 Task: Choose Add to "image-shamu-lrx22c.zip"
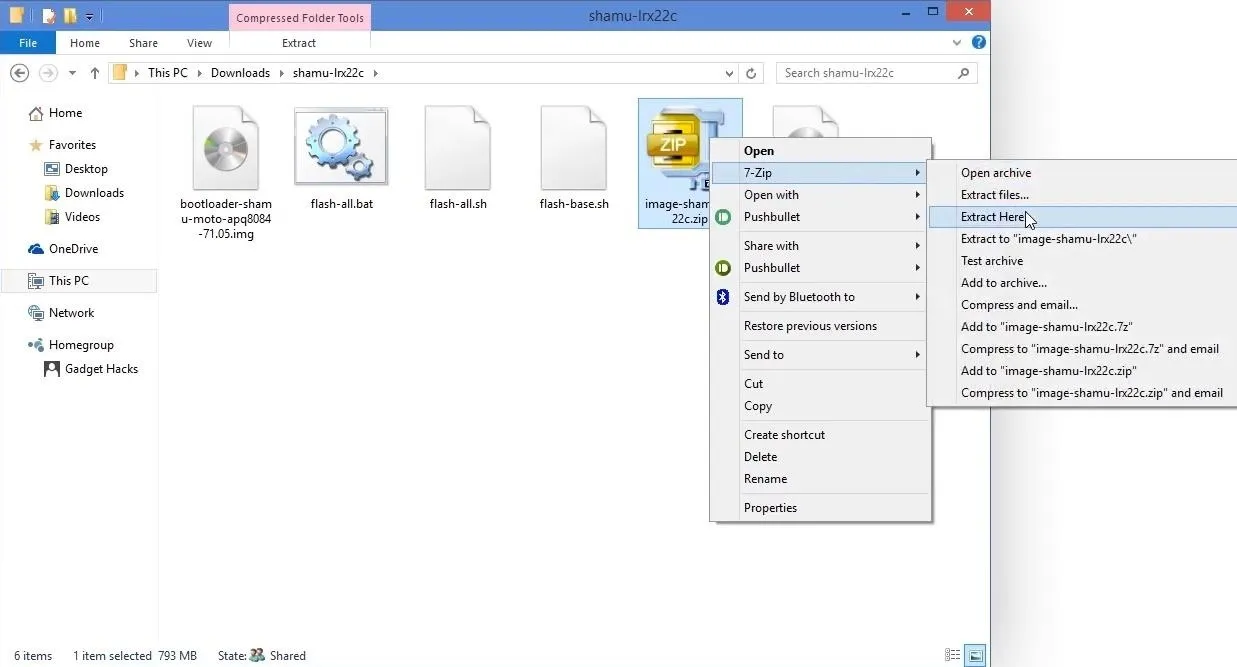coord(1083,371)
